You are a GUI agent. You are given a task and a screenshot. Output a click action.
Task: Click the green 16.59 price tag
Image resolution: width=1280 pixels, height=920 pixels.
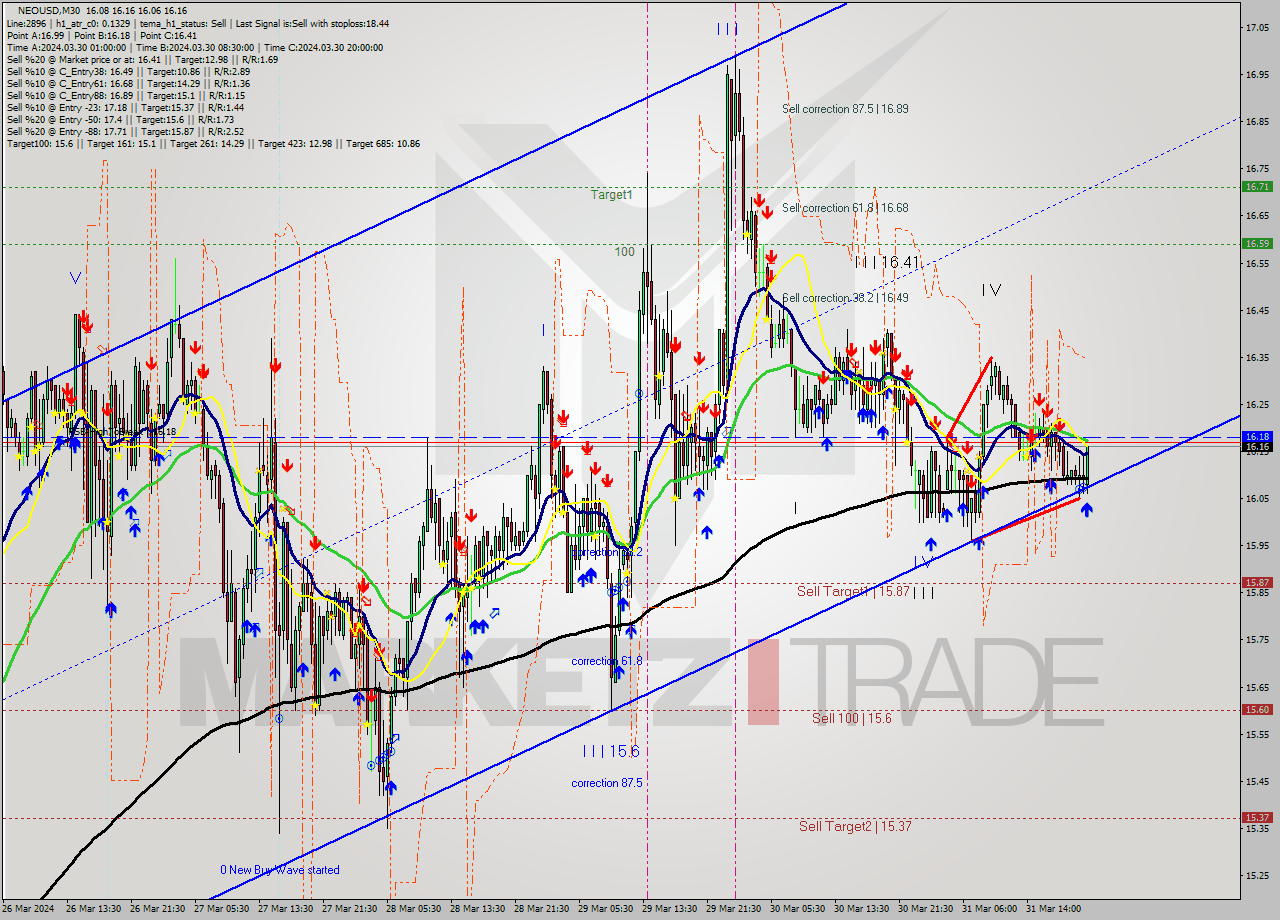pyautogui.click(x=1257, y=243)
